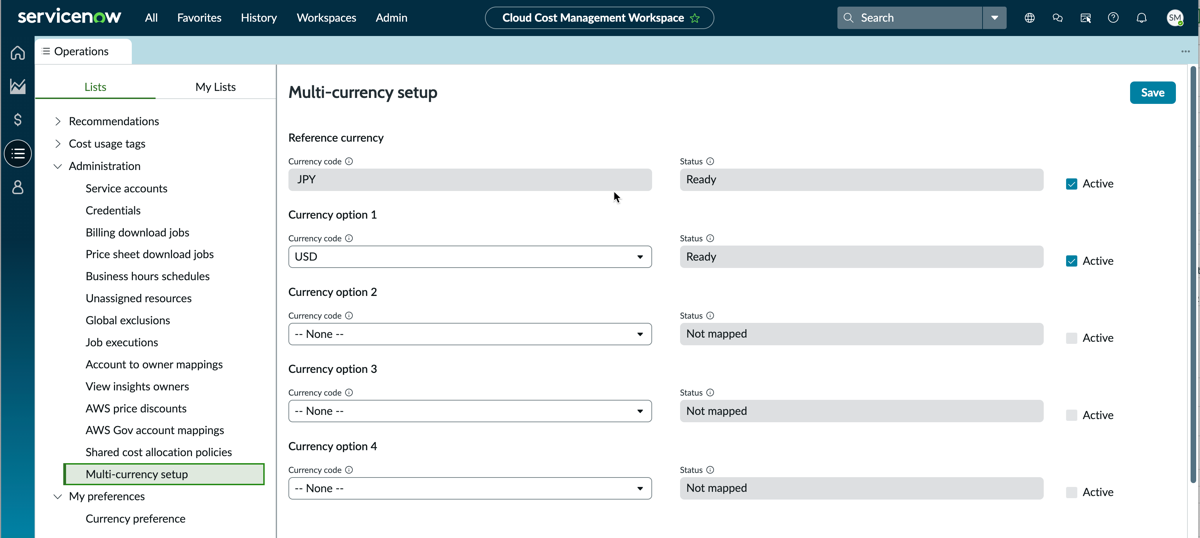Expand the Cost usage tags node

pos(57,144)
